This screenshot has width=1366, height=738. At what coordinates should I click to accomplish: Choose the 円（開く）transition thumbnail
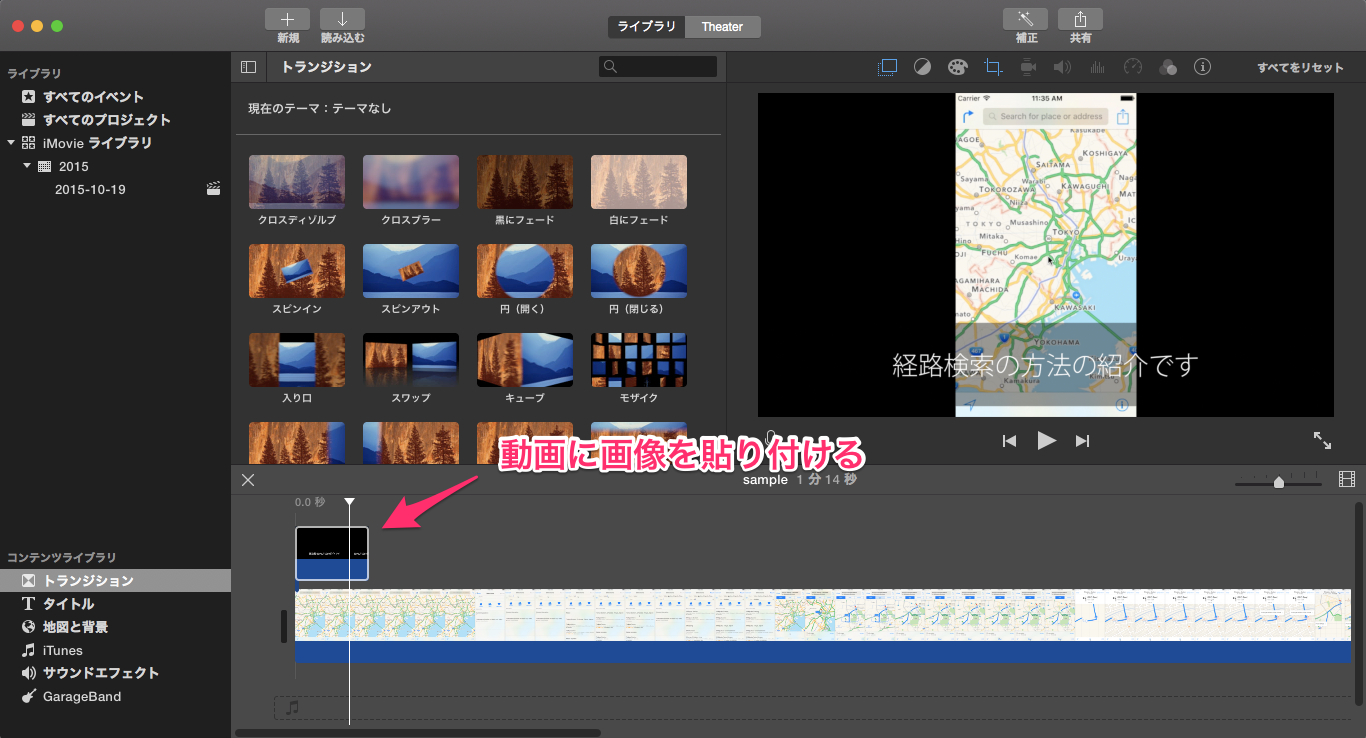tap(525, 271)
